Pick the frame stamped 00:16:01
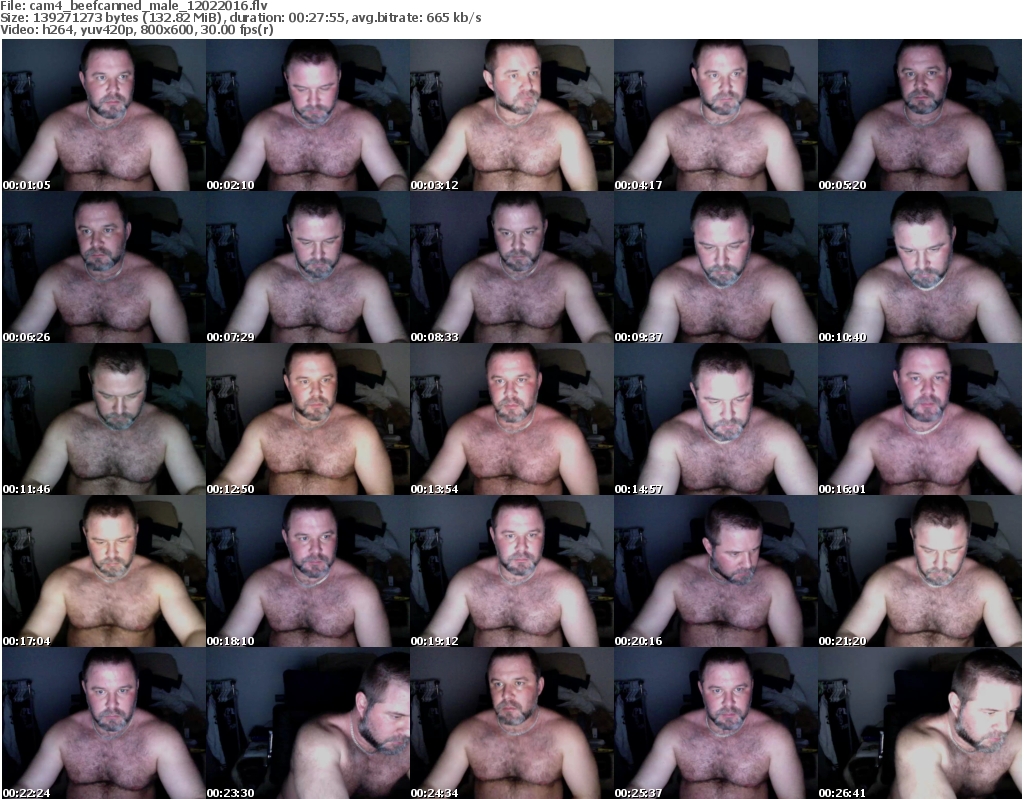1024x799 pixels. [920, 419]
